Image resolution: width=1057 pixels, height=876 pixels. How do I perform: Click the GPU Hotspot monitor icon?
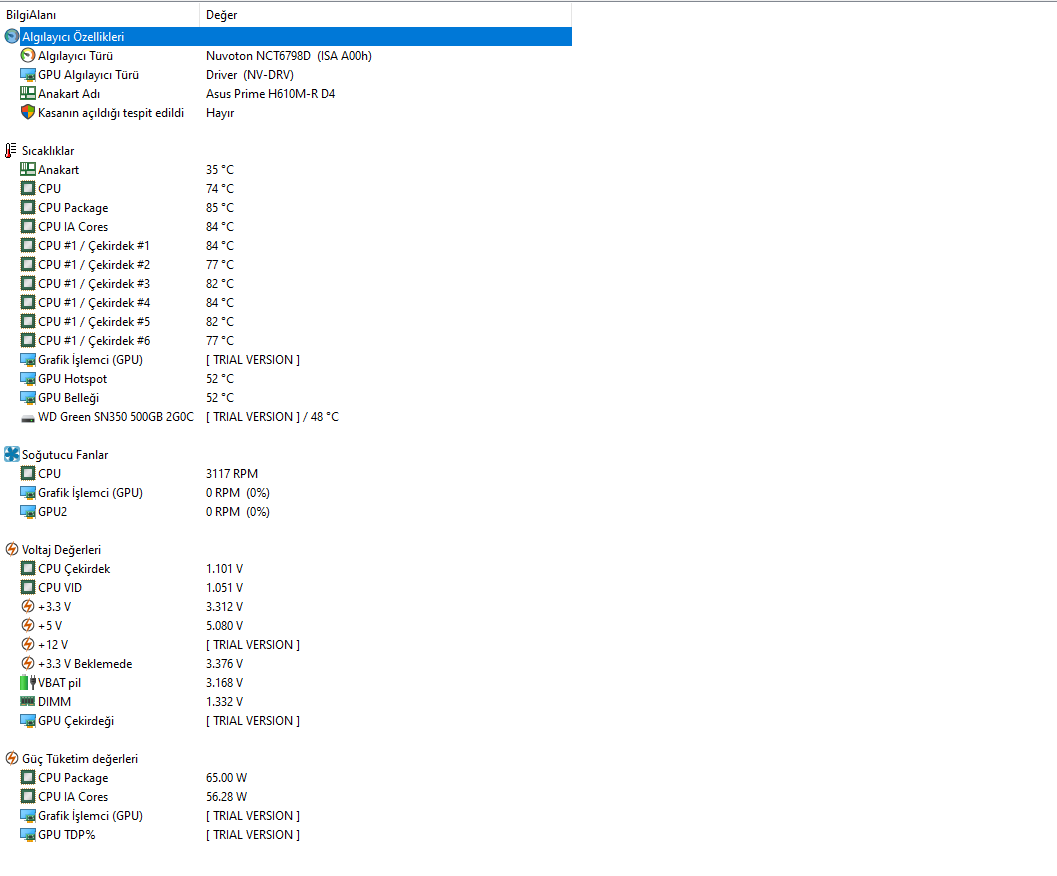point(28,378)
